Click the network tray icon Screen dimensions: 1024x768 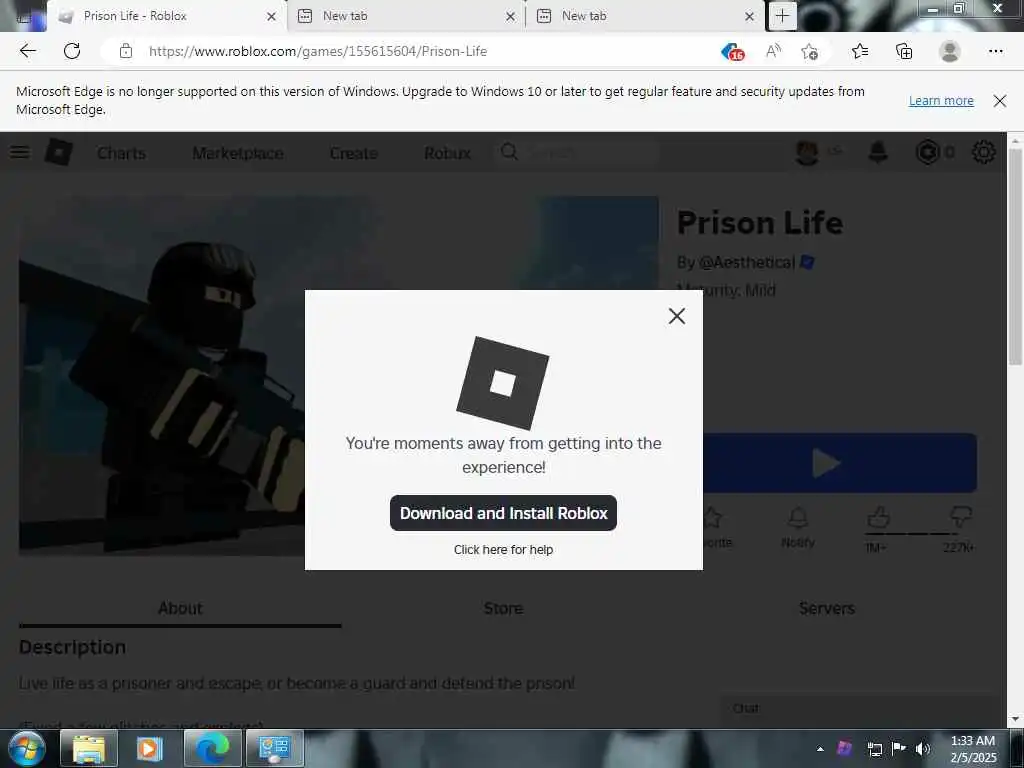874,749
